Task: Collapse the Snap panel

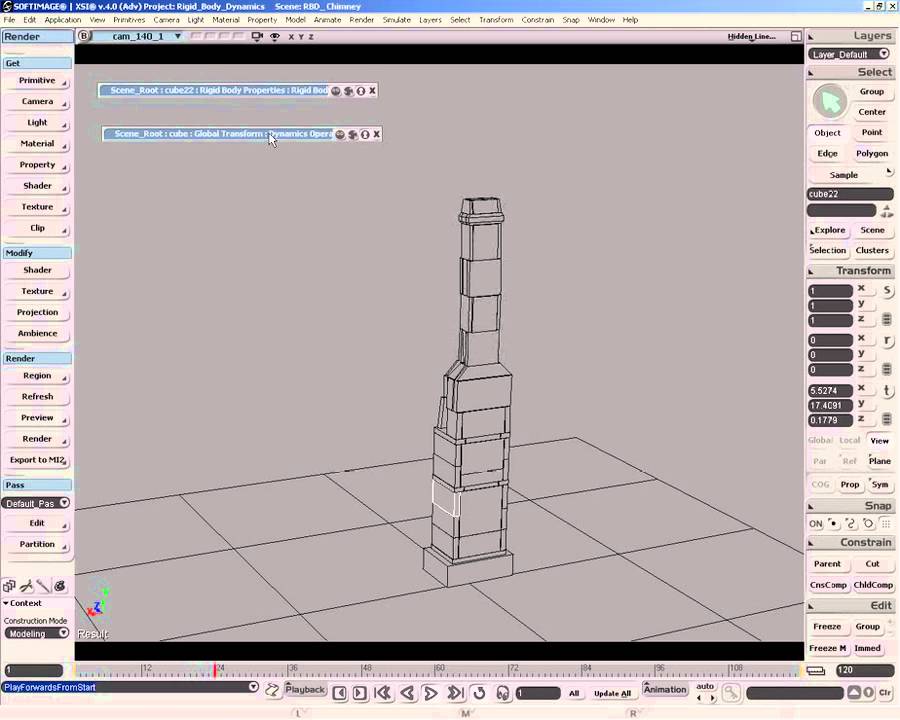Action: point(811,506)
